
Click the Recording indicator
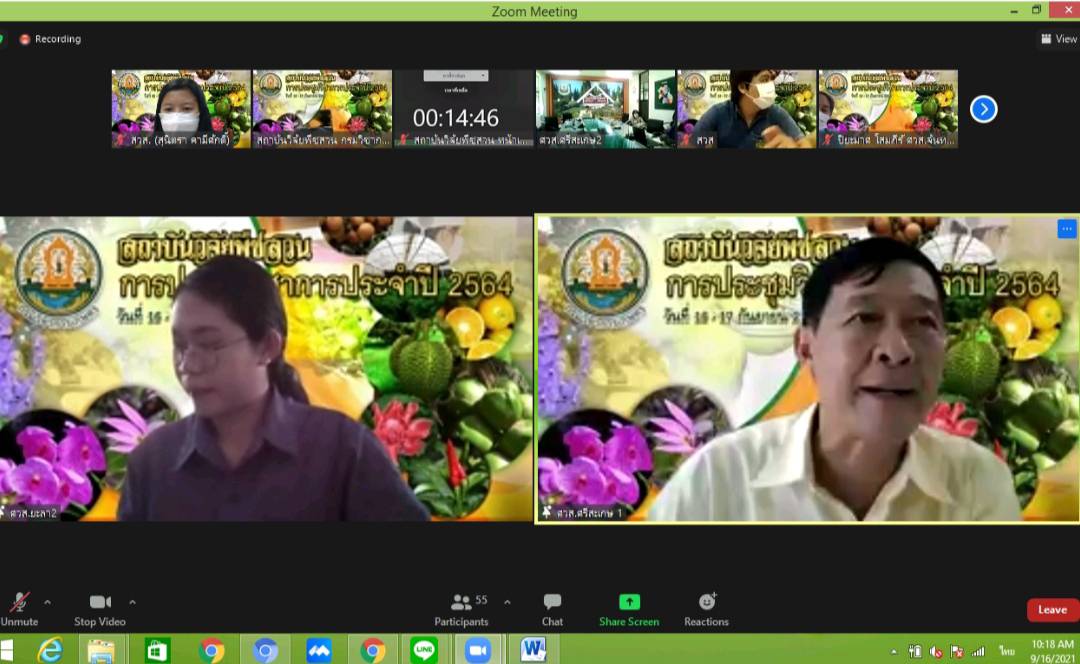(50, 39)
